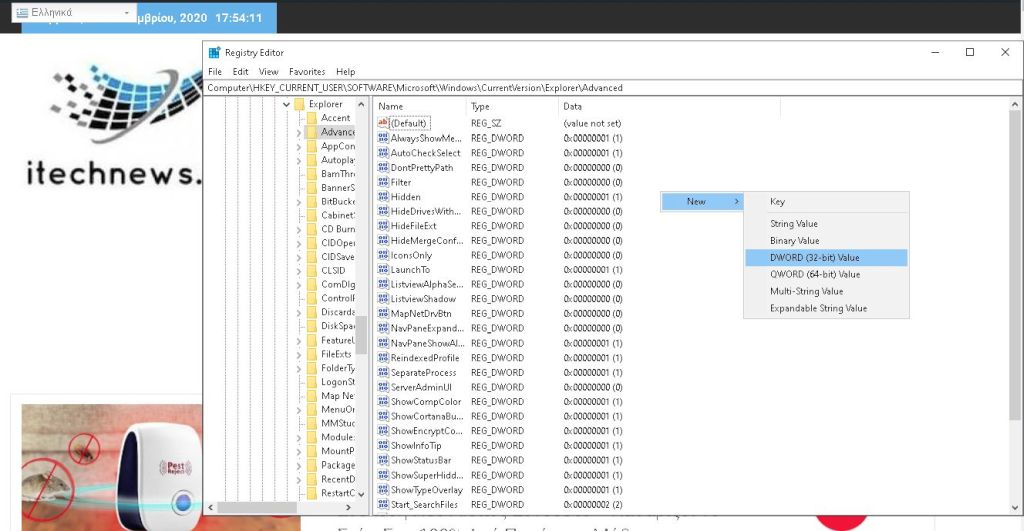Choose Multi-String Value from submenu
The width and height of the screenshot is (1024, 531).
coord(826,291)
